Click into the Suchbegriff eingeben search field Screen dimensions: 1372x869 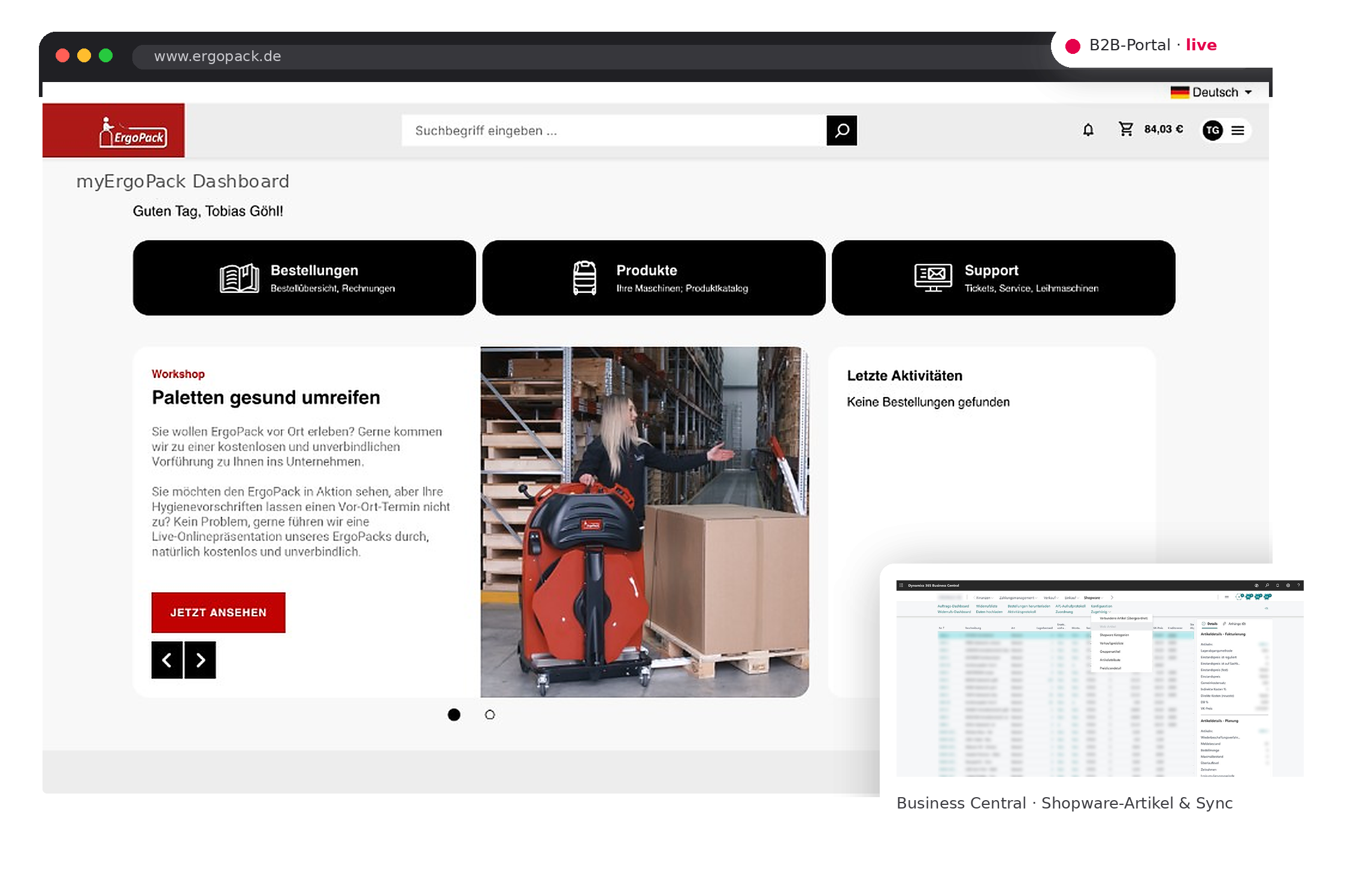614,131
